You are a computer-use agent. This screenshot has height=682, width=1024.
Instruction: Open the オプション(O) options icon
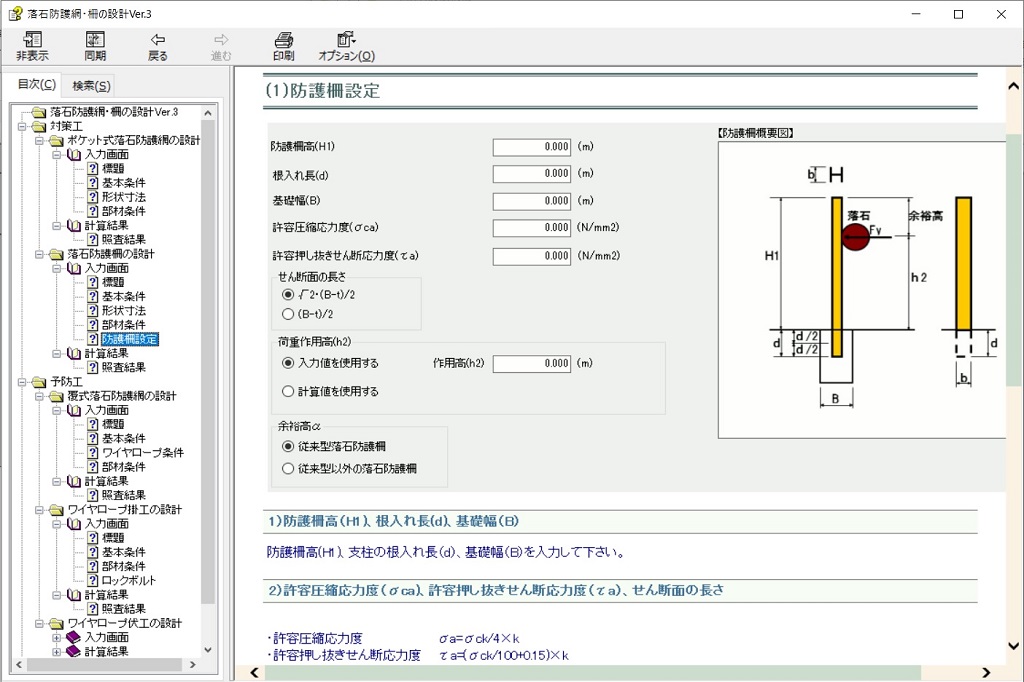point(346,39)
